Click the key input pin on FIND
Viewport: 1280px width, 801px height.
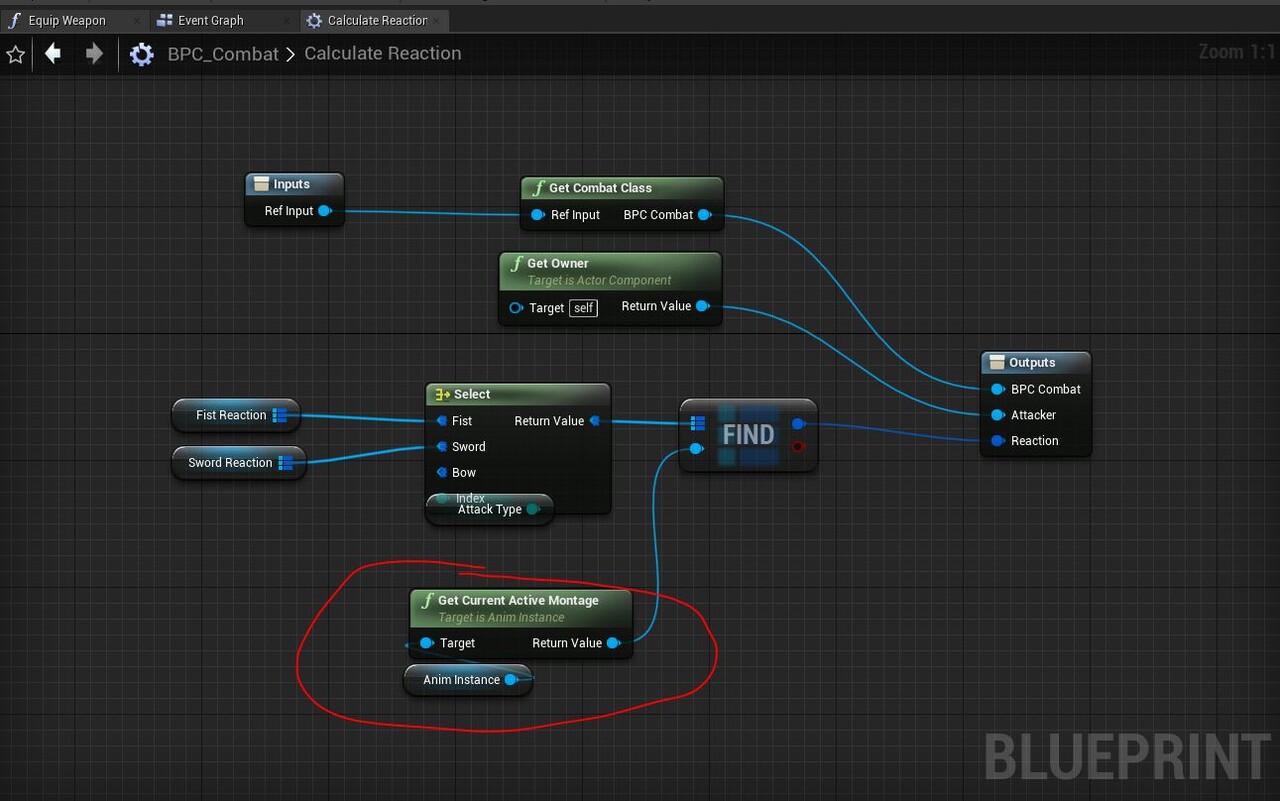(x=697, y=449)
